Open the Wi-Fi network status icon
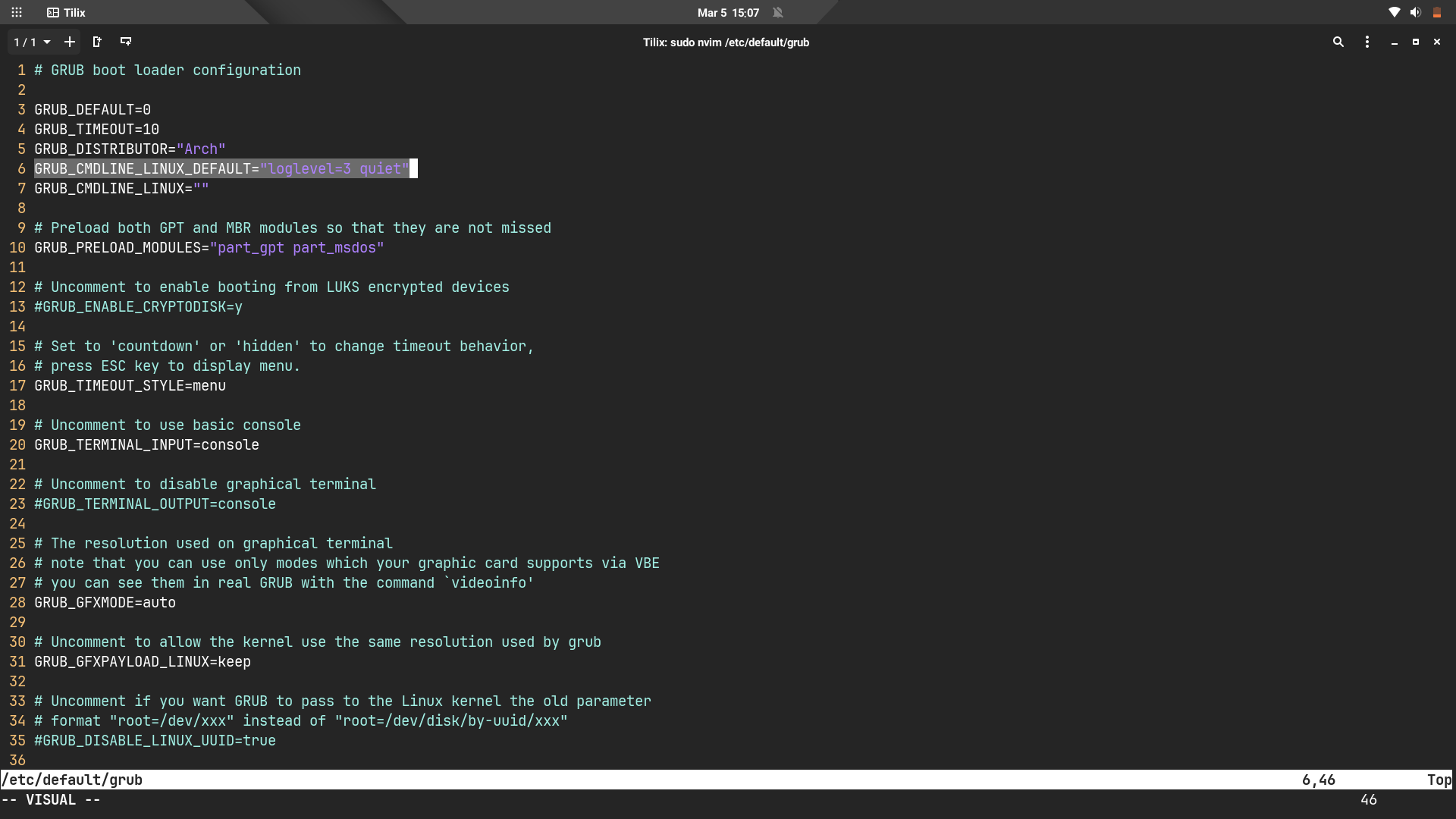 pyautogui.click(x=1394, y=13)
